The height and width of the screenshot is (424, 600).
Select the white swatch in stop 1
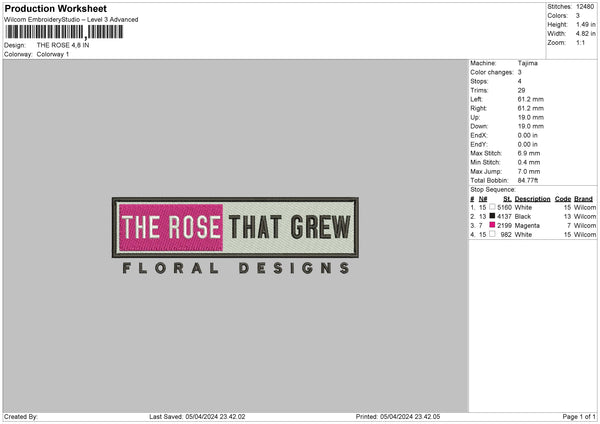492,207
